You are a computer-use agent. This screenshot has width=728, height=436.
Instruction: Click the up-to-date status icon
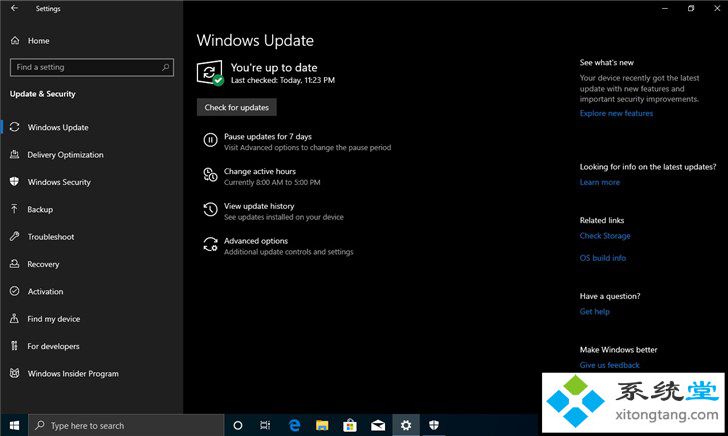click(x=210, y=73)
